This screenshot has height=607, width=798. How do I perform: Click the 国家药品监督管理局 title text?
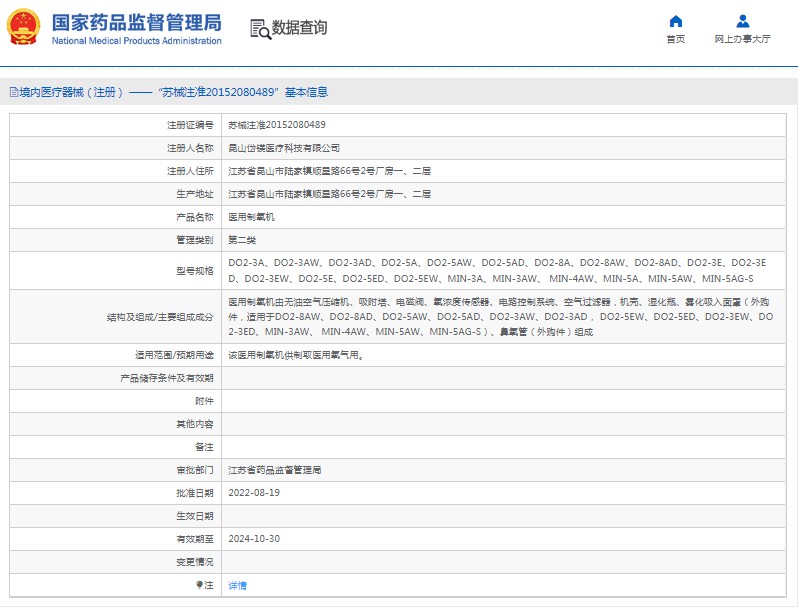(x=136, y=22)
